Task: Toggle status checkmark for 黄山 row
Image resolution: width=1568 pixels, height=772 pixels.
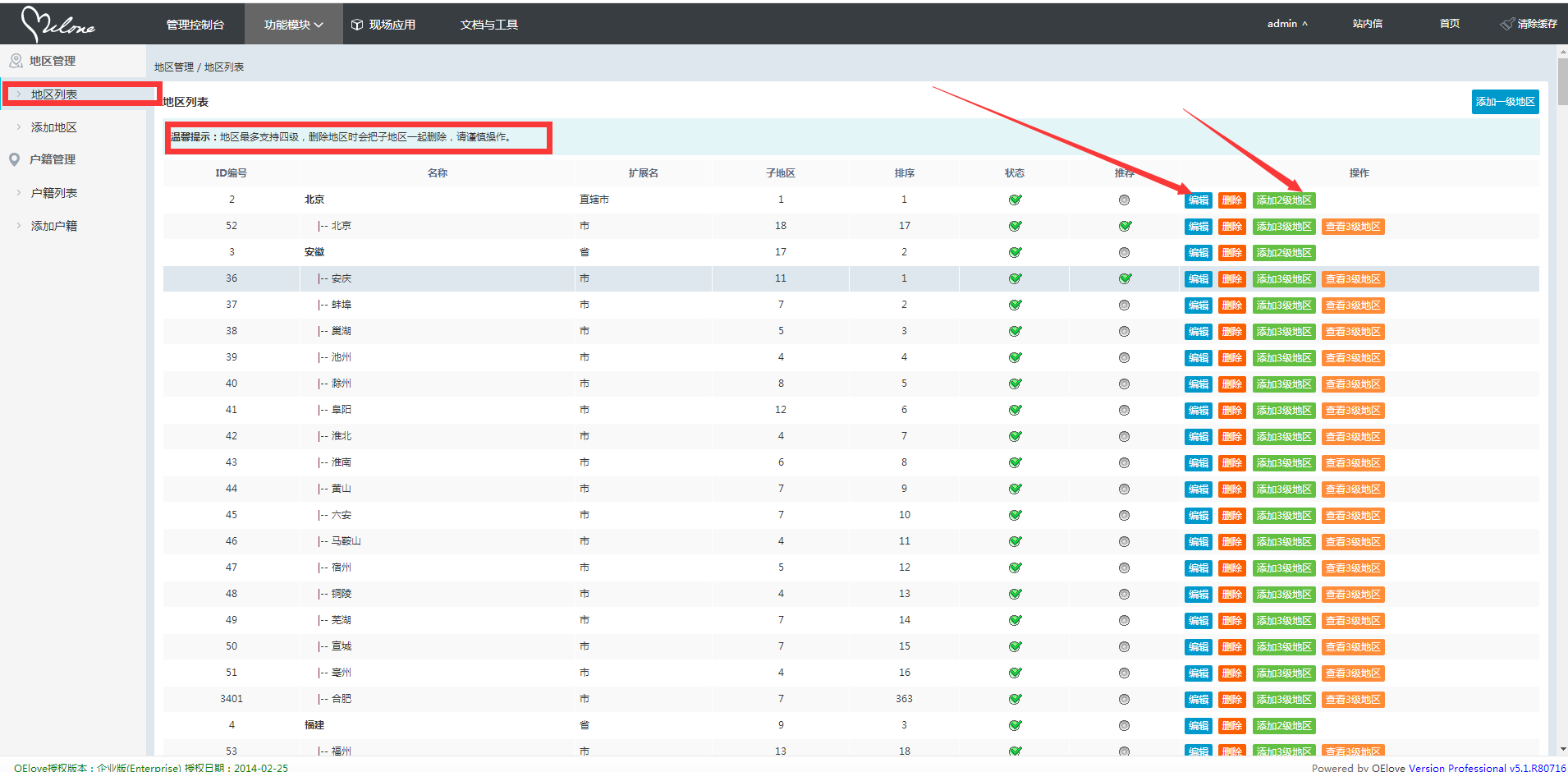Action: [1016, 489]
